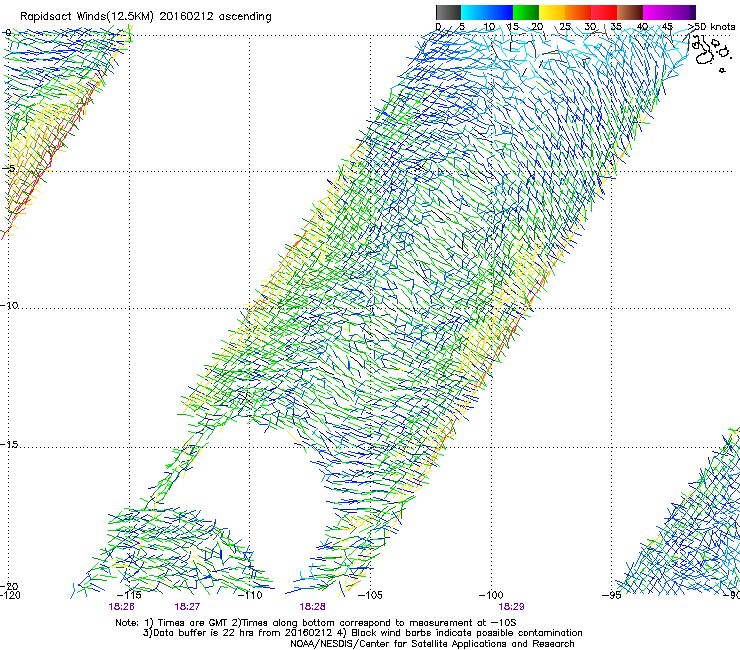Click the yellow 20-25 knots legend swatch
The image size is (740, 650).
552,12
